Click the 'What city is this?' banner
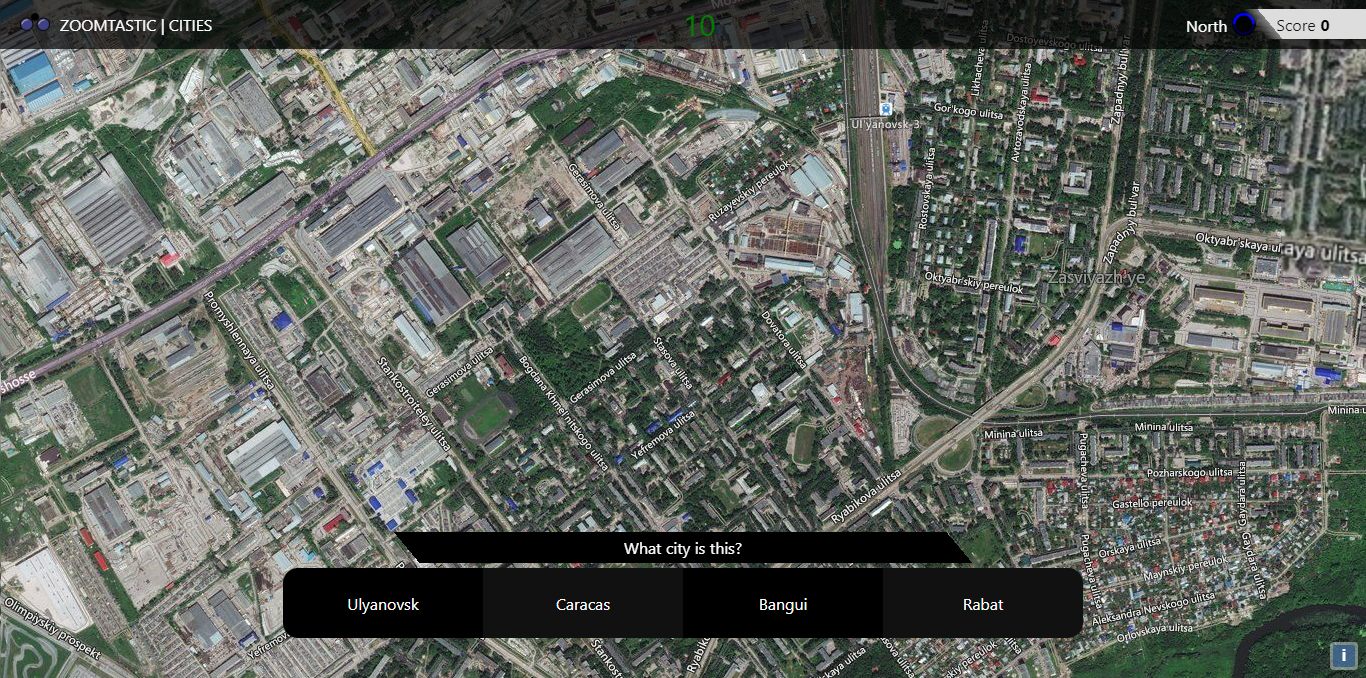Screen dimensions: 1366x678 point(683,548)
